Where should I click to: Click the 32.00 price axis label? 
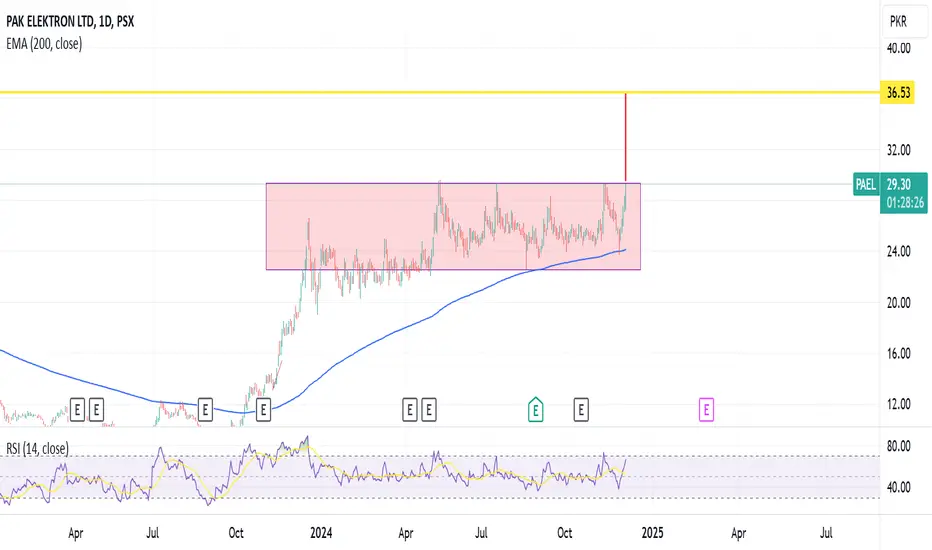pyautogui.click(x=898, y=150)
